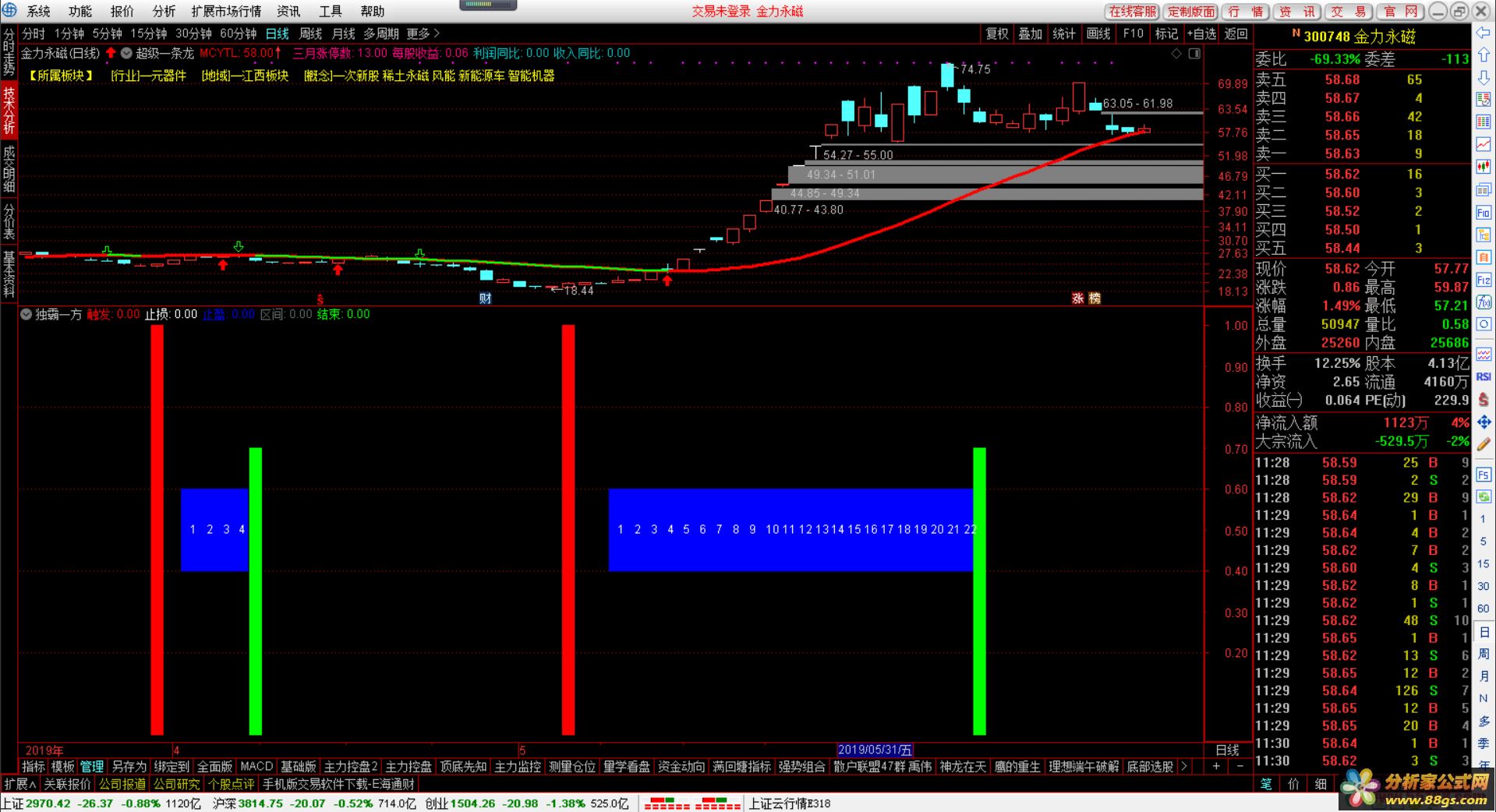This screenshot has height=812, width=1496.
Task: Open the 功能 menu
Action: pos(80,11)
